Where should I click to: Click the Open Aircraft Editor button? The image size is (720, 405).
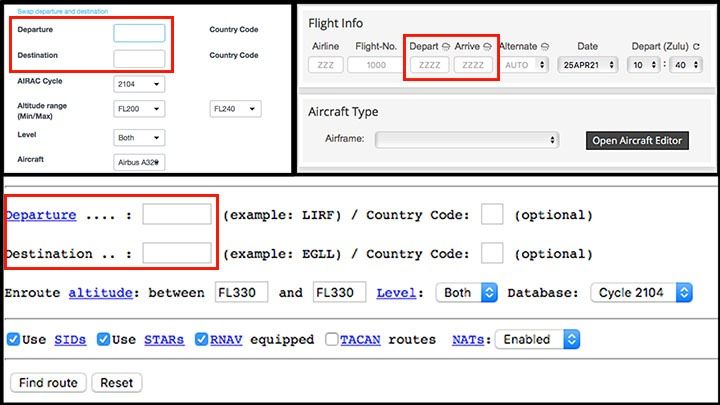pos(637,140)
